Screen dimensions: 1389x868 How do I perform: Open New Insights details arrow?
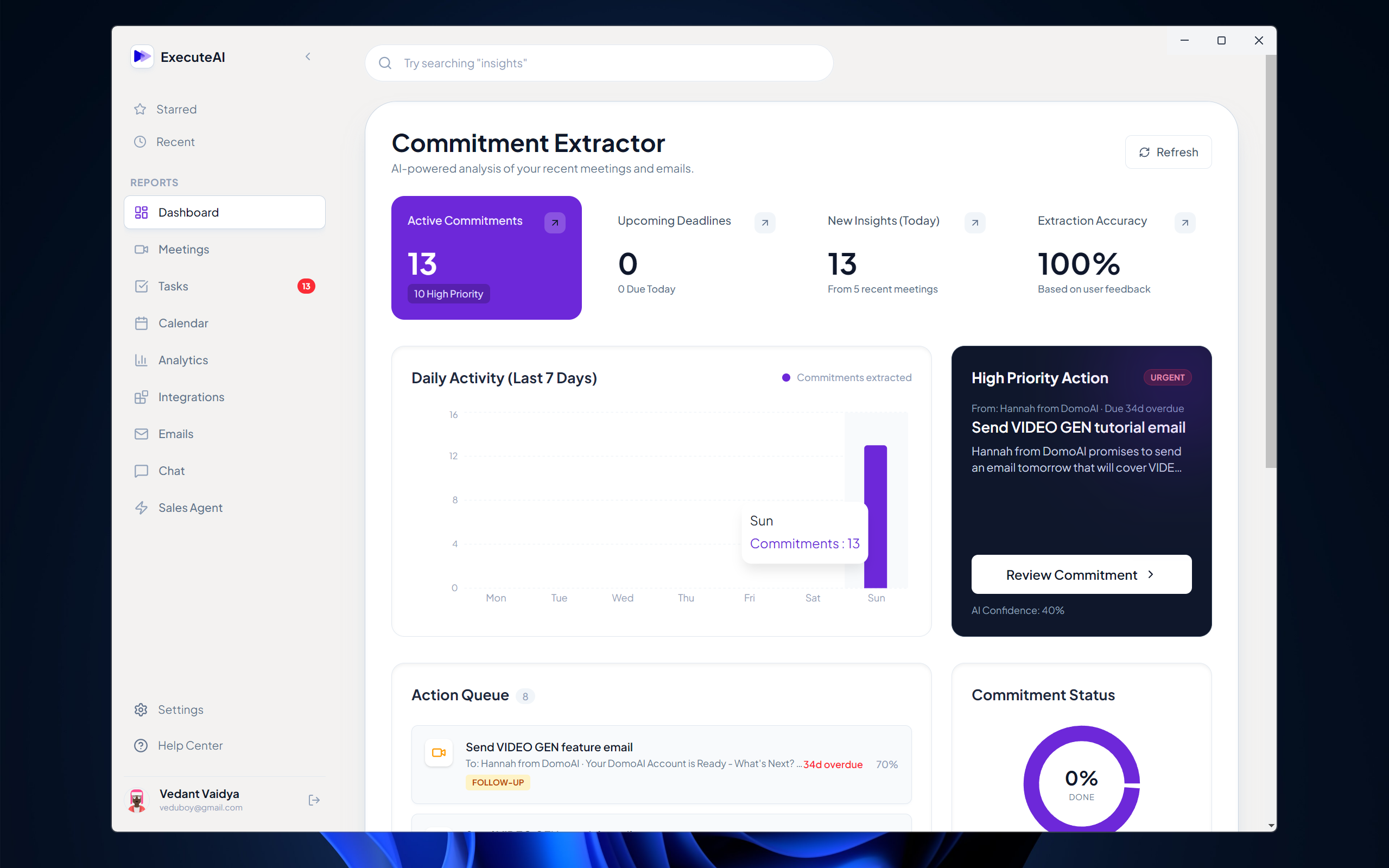point(975,223)
